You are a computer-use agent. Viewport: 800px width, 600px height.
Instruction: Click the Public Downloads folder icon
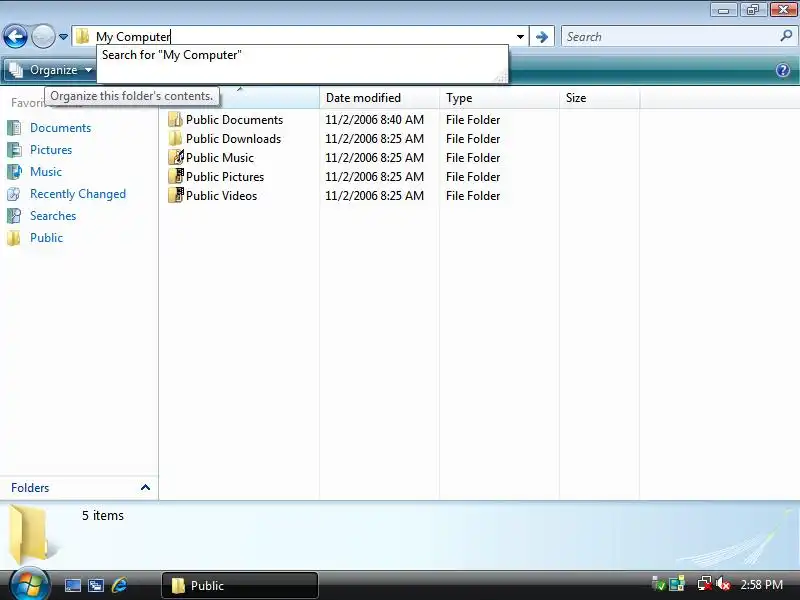[176, 138]
